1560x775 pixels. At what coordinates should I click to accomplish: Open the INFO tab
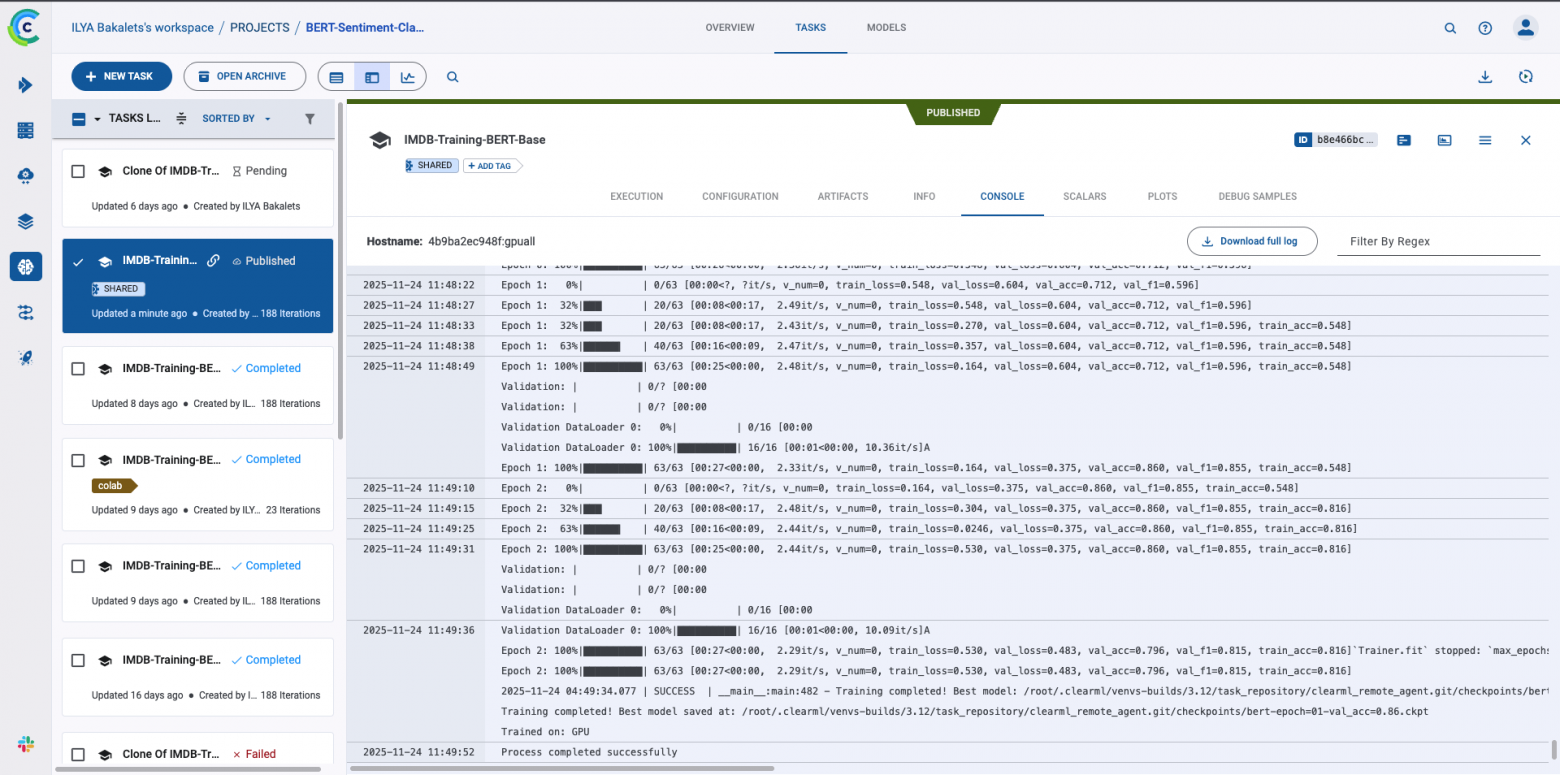click(924, 196)
